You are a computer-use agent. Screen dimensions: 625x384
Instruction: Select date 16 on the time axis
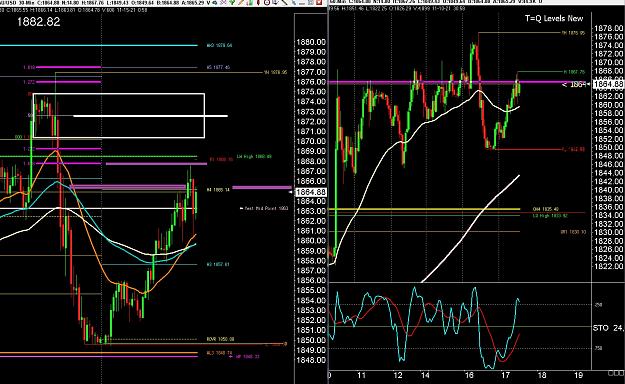[469, 375]
